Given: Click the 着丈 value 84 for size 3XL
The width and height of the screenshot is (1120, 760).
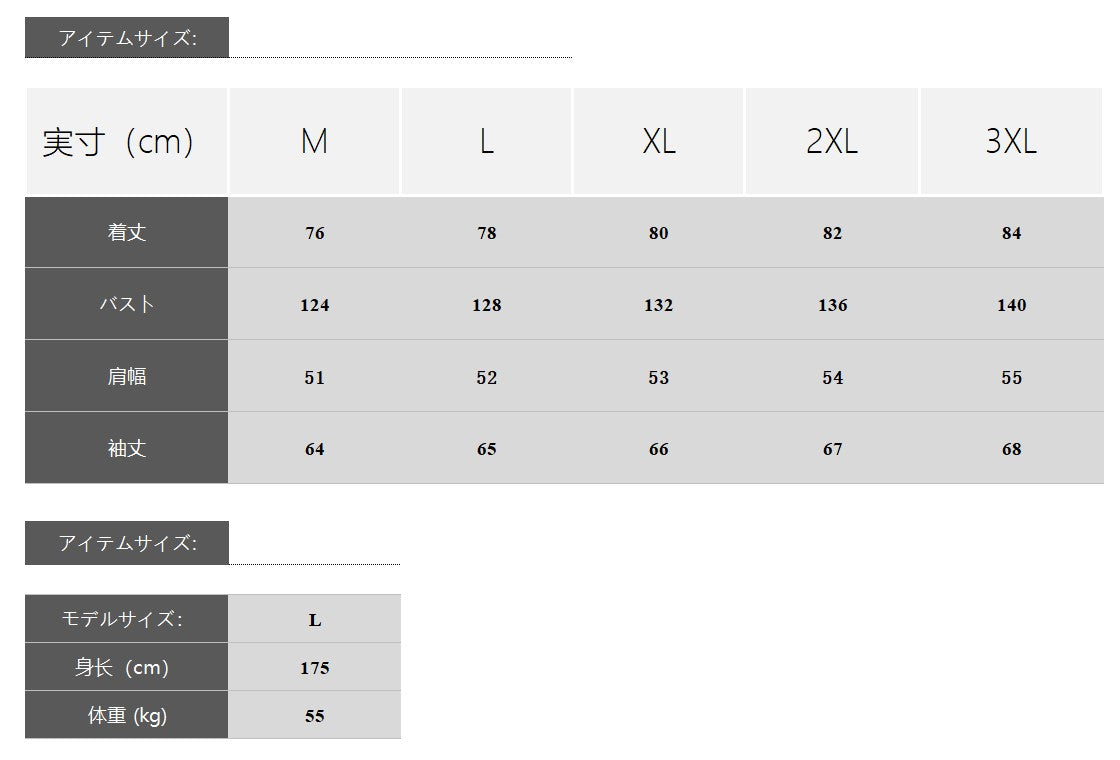Looking at the screenshot, I should coord(1011,233).
